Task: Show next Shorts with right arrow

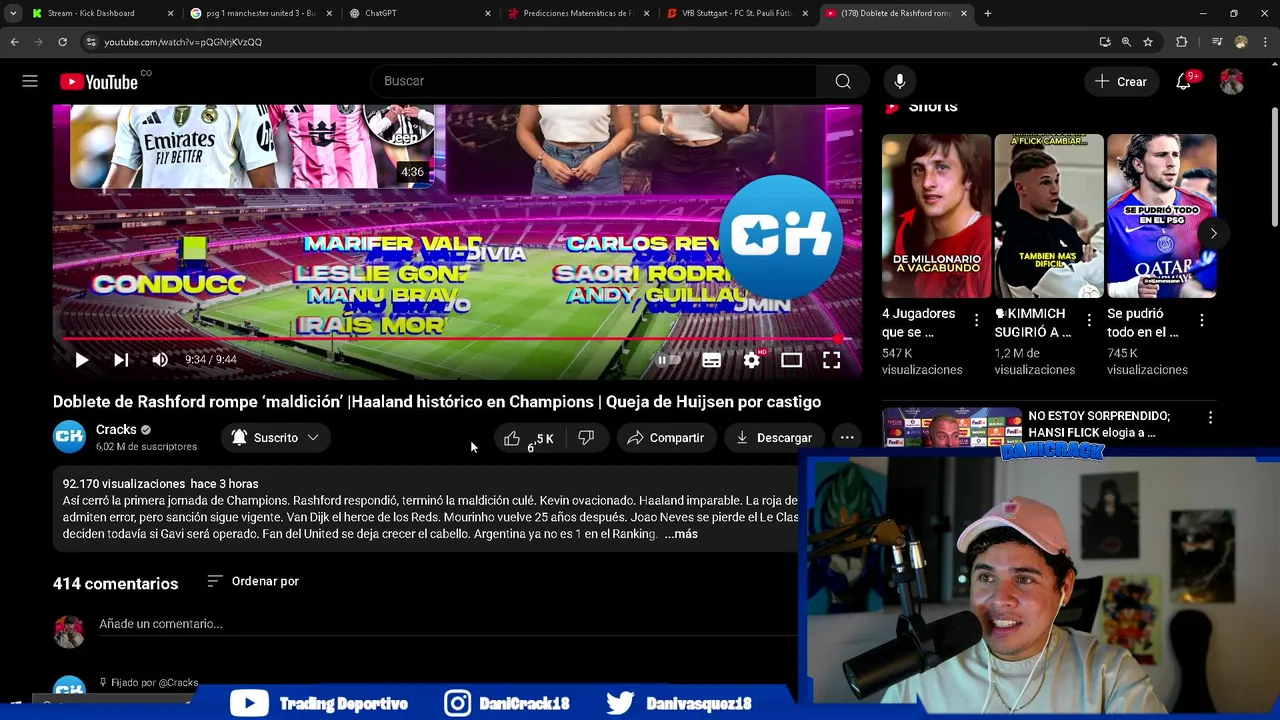Action: tap(1213, 233)
